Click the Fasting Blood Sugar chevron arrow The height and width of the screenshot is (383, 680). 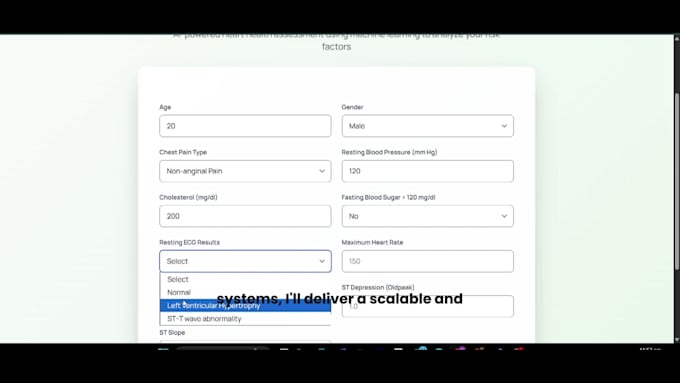click(504, 216)
